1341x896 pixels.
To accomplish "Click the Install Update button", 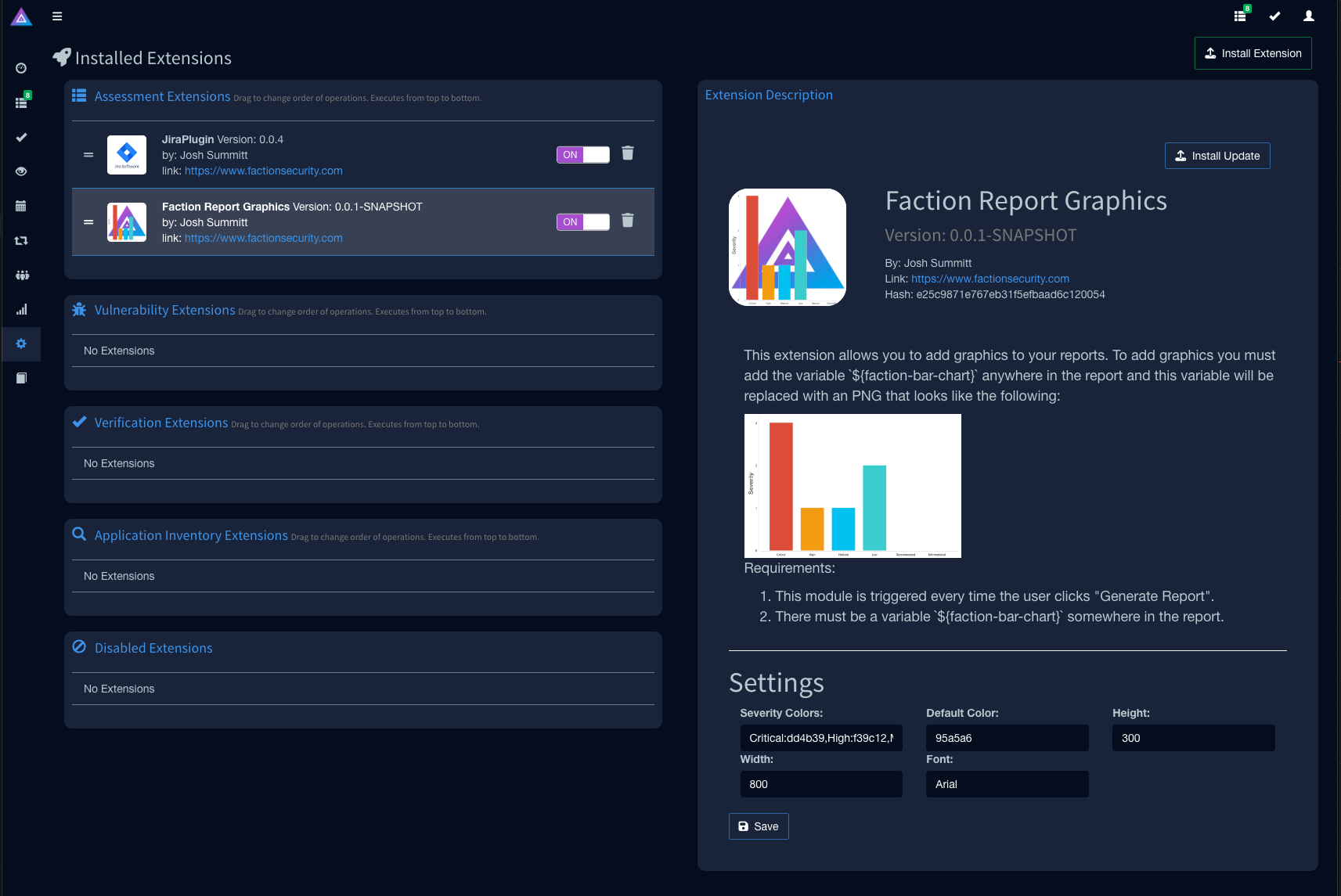I will pyautogui.click(x=1217, y=156).
